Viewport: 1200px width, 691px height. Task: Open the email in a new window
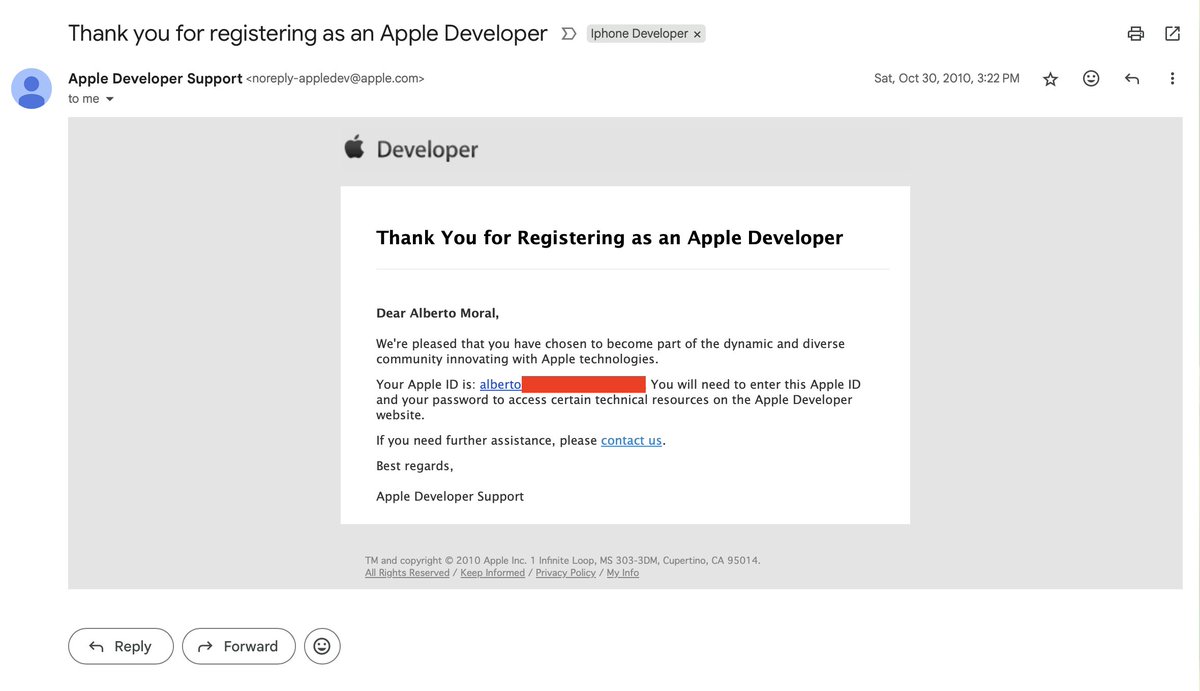click(1172, 33)
